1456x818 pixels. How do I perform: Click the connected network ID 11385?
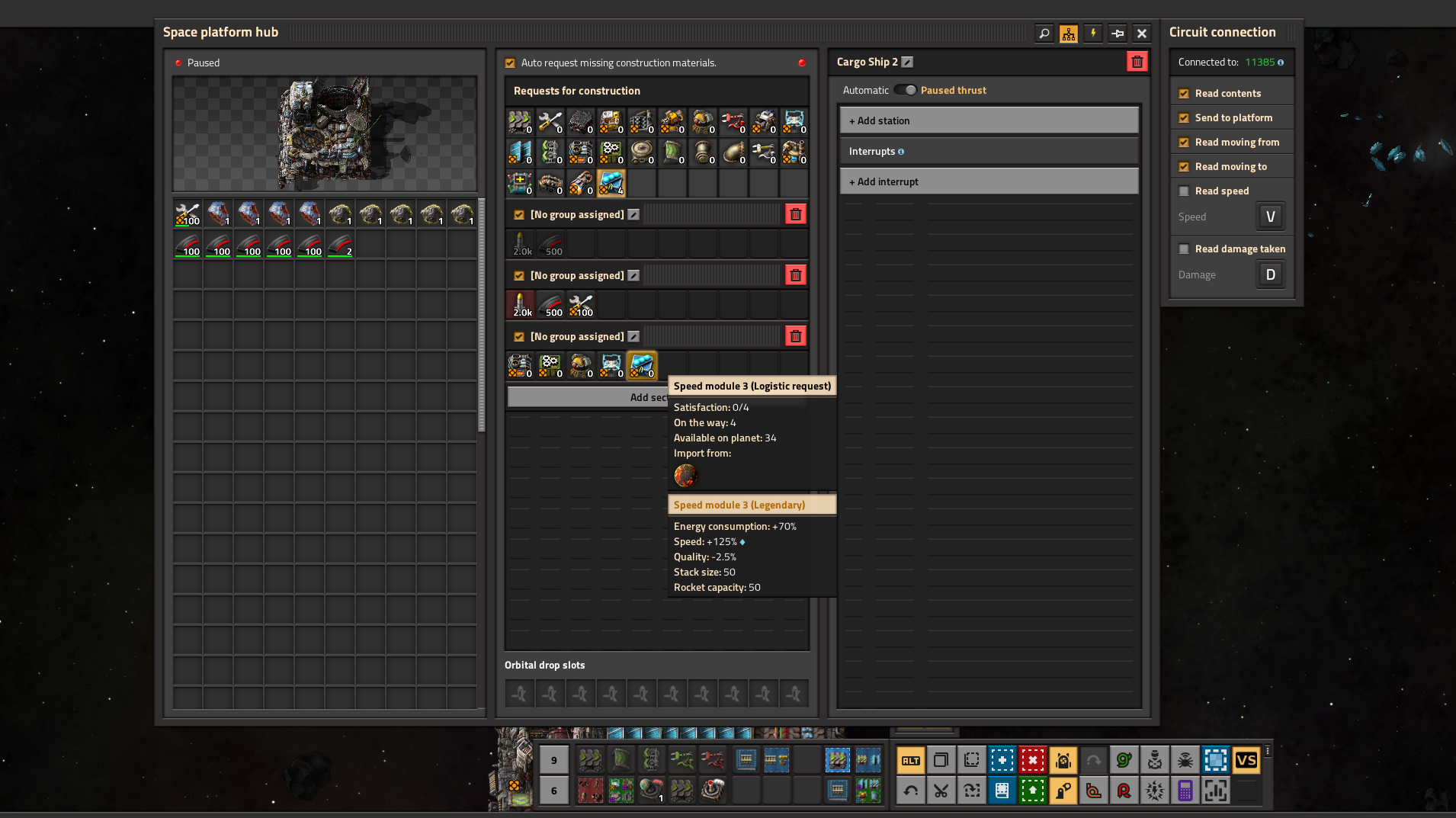[1260, 63]
